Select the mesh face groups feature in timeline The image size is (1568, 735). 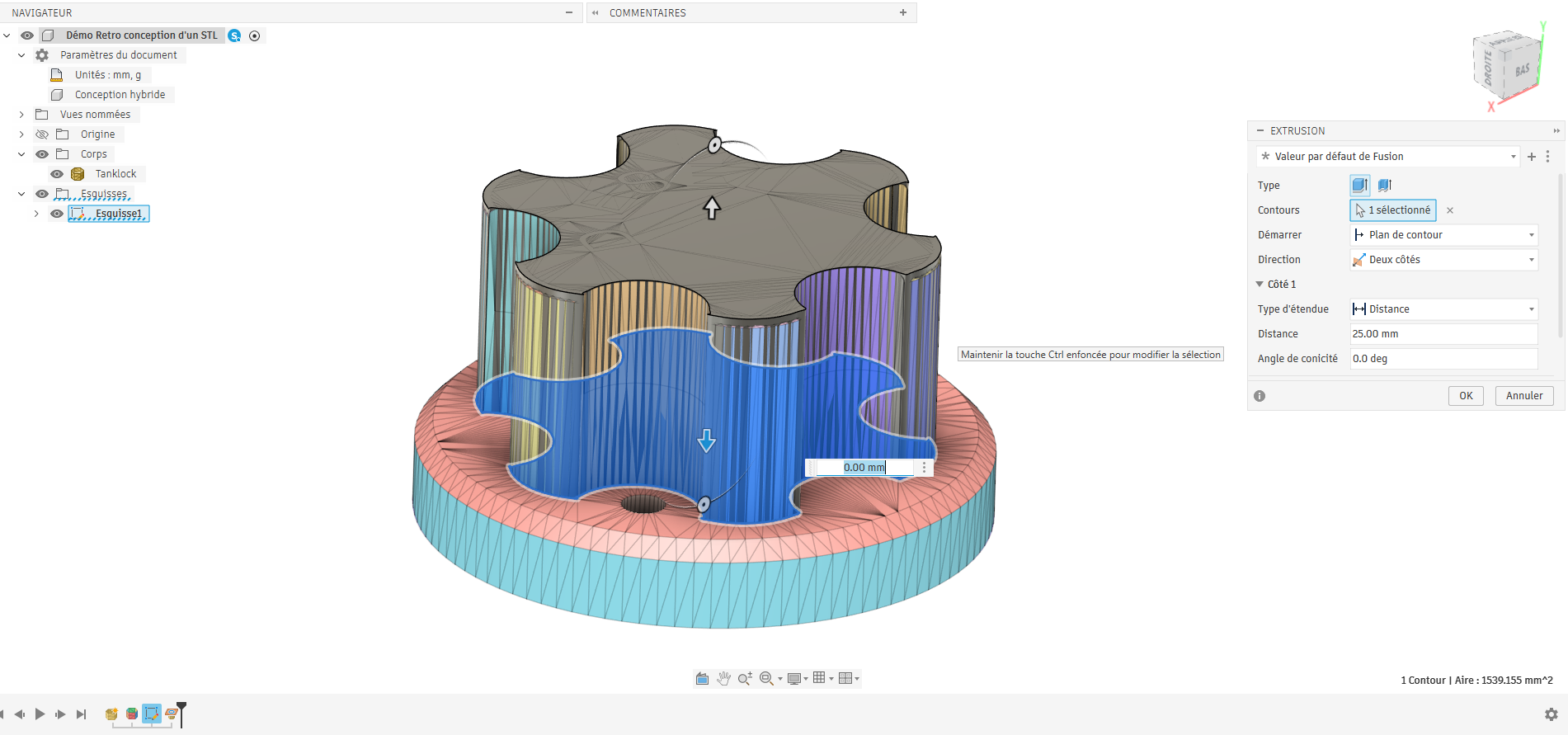pyautogui.click(x=132, y=714)
